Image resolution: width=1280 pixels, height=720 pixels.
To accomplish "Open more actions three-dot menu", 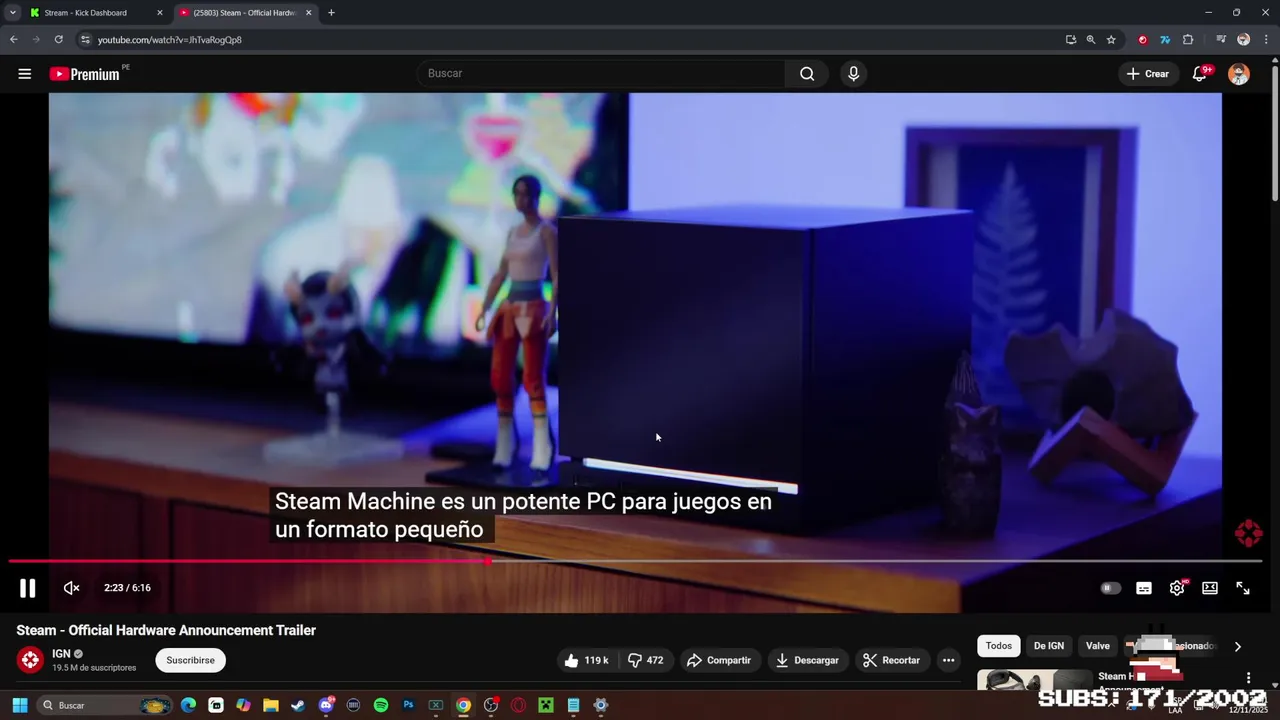I will point(948,660).
